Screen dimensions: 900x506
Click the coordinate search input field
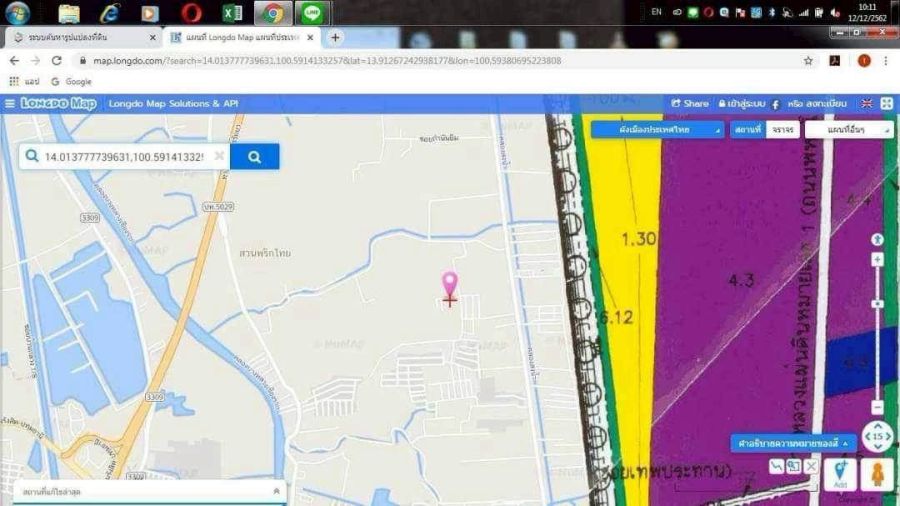(x=124, y=157)
